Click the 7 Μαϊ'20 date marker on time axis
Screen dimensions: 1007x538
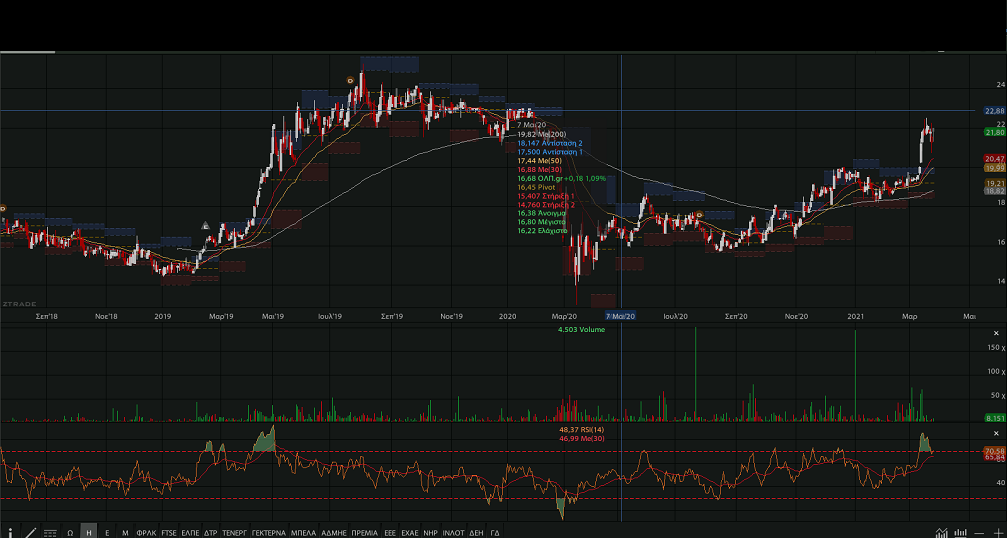pos(621,316)
